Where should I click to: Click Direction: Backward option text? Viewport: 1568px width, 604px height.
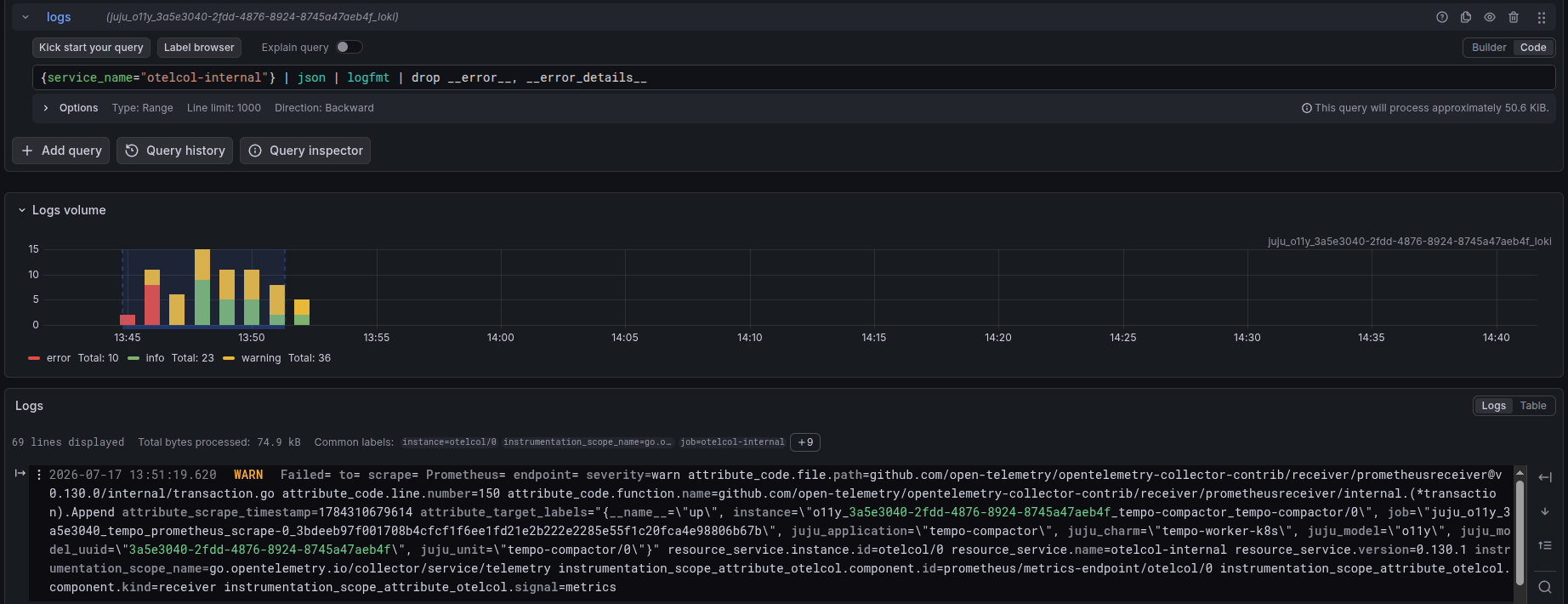[324, 108]
